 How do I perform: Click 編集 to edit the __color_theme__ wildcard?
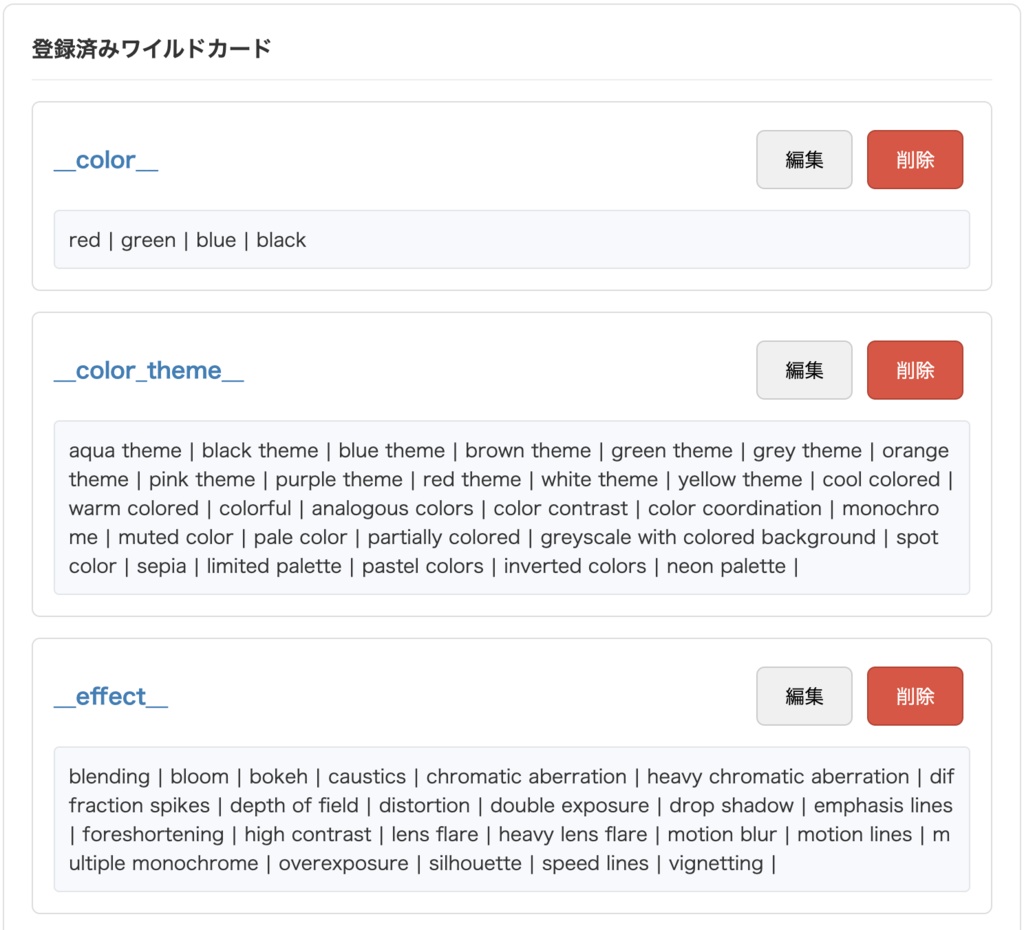[x=803, y=370]
